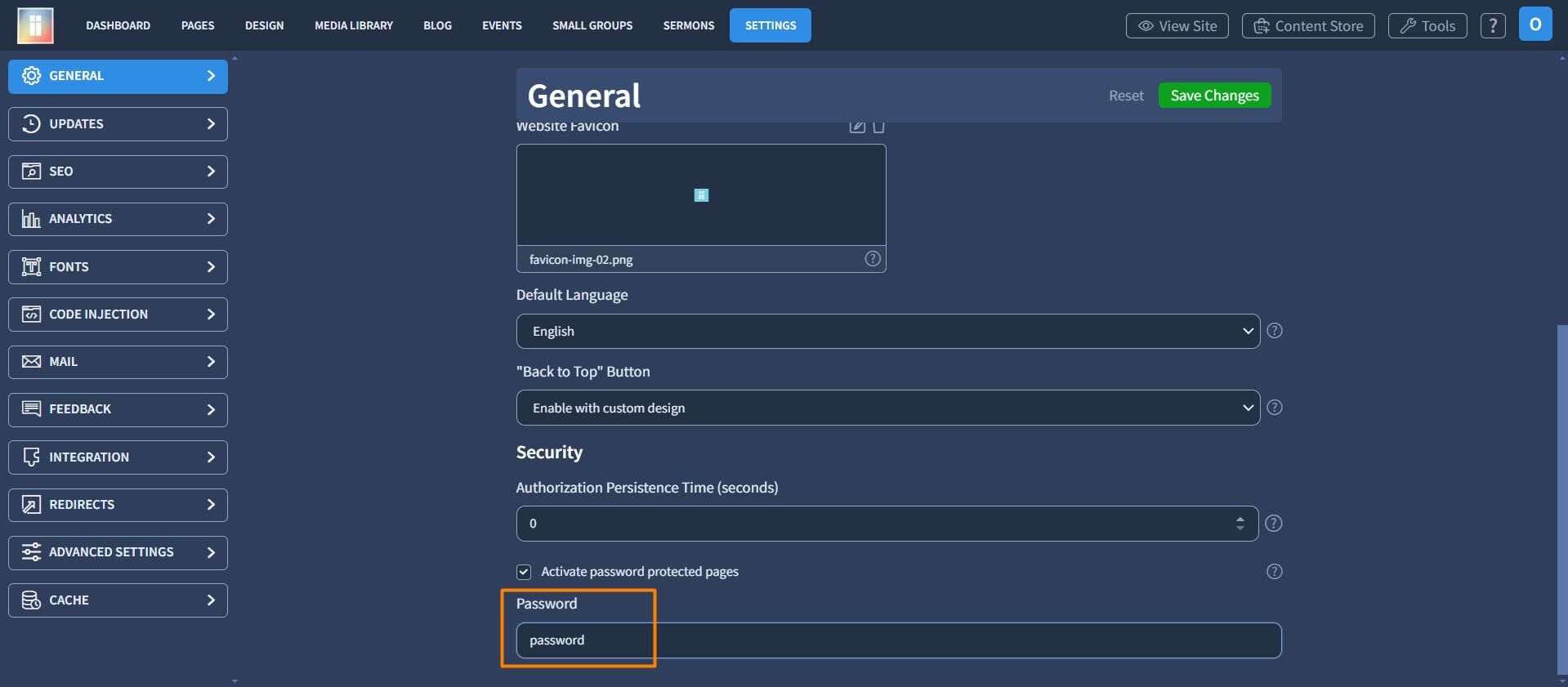The image size is (1568, 687).
Task: Expand the SEO settings section
Action: 118,172
